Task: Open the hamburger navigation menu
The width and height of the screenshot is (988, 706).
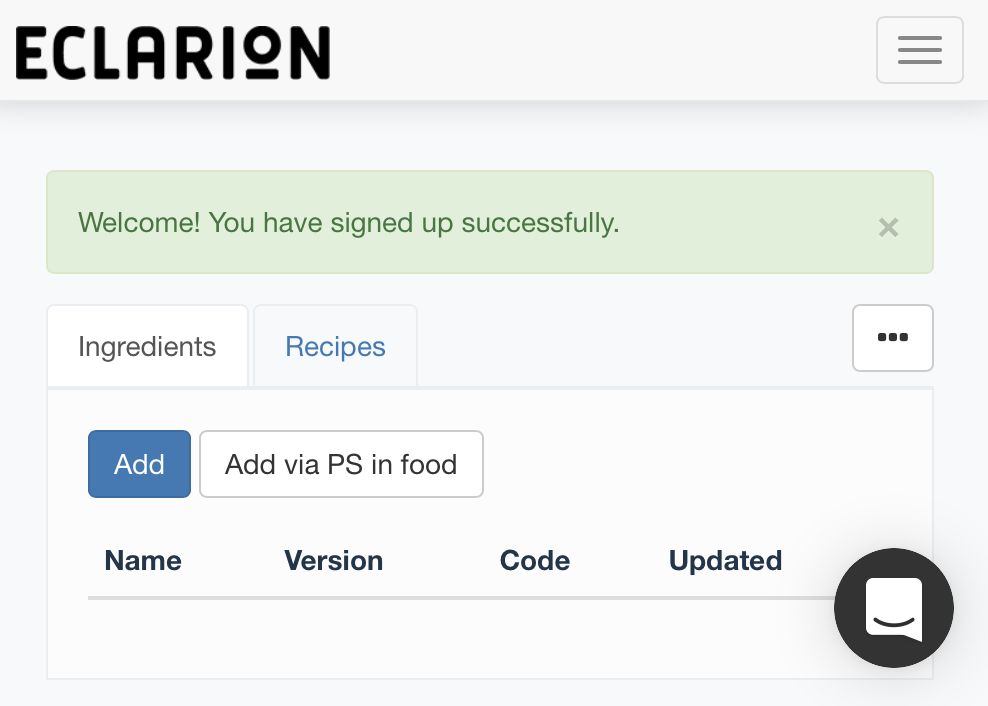Action: [919, 50]
